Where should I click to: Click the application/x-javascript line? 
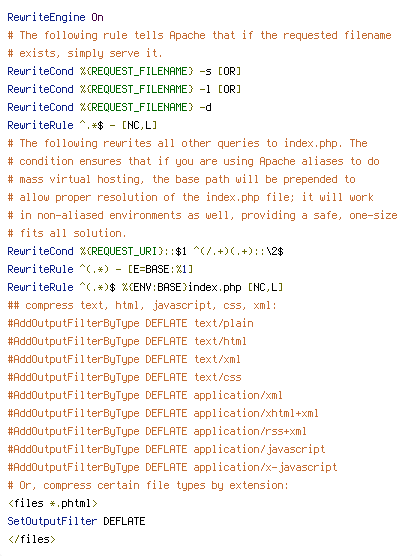(x=172, y=468)
